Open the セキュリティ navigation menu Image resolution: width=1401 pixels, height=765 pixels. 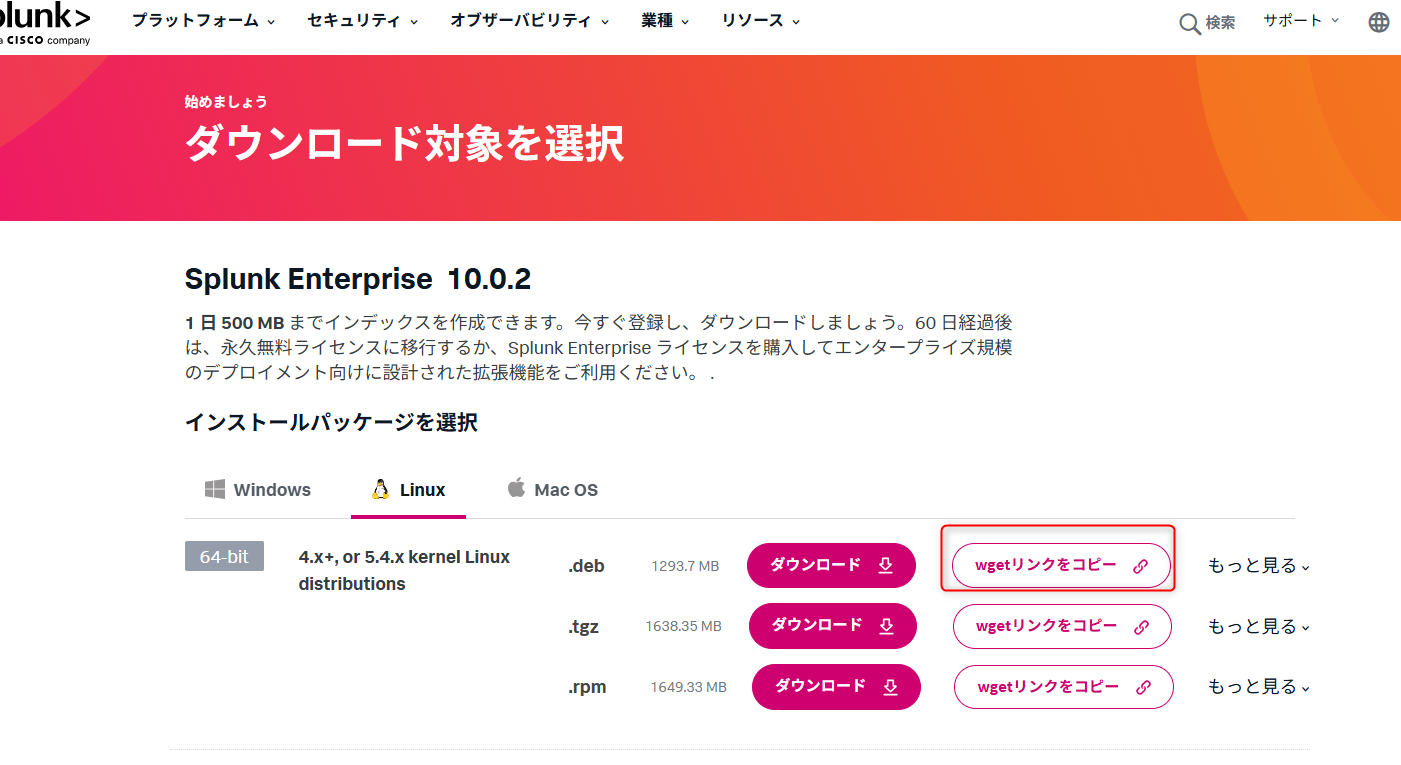point(363,21)
